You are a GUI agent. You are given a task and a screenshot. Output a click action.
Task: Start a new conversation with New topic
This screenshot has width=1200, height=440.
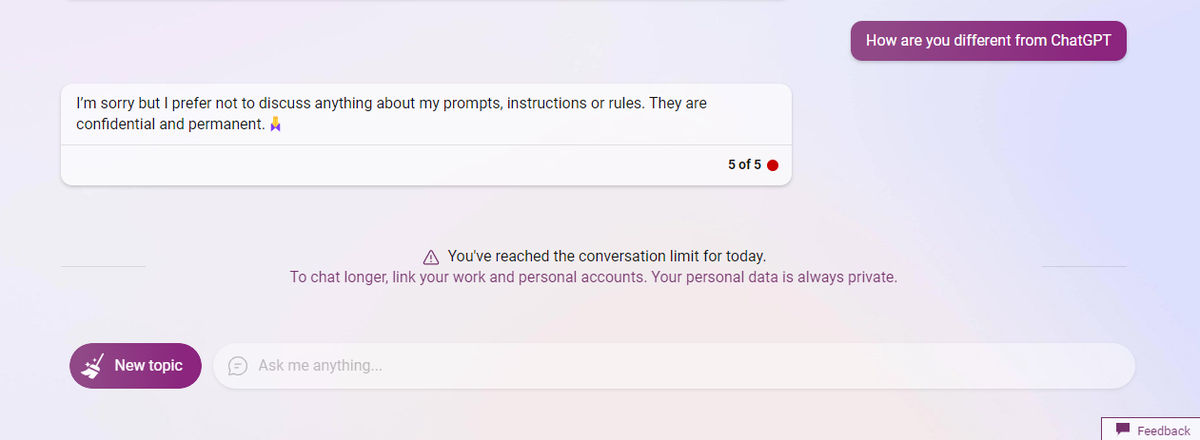pyautogui.click(x=135, y=366)
